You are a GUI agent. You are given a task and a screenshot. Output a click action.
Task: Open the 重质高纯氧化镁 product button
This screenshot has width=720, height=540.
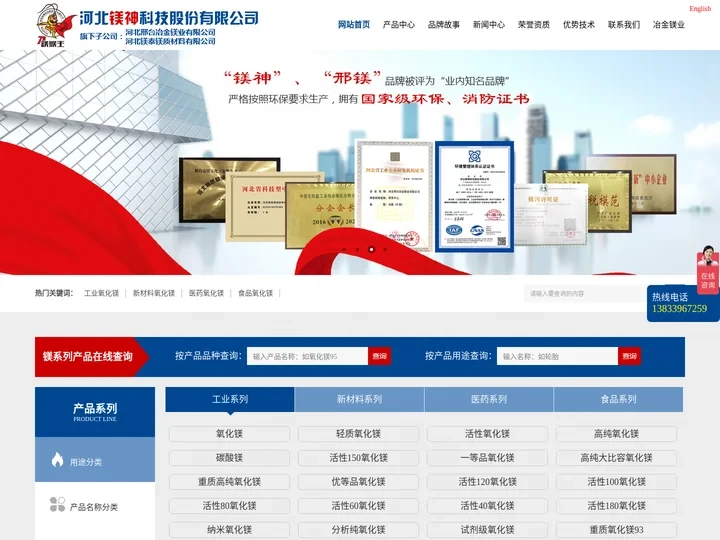point(229,482)
